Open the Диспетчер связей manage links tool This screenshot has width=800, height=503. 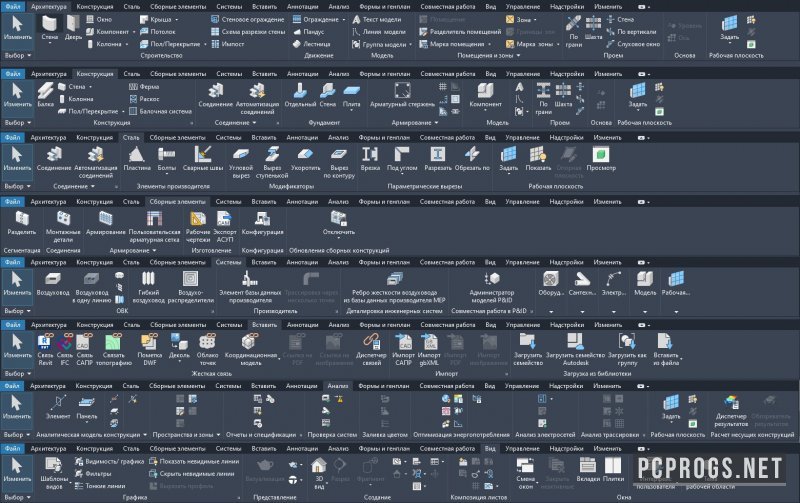(371, 349)
